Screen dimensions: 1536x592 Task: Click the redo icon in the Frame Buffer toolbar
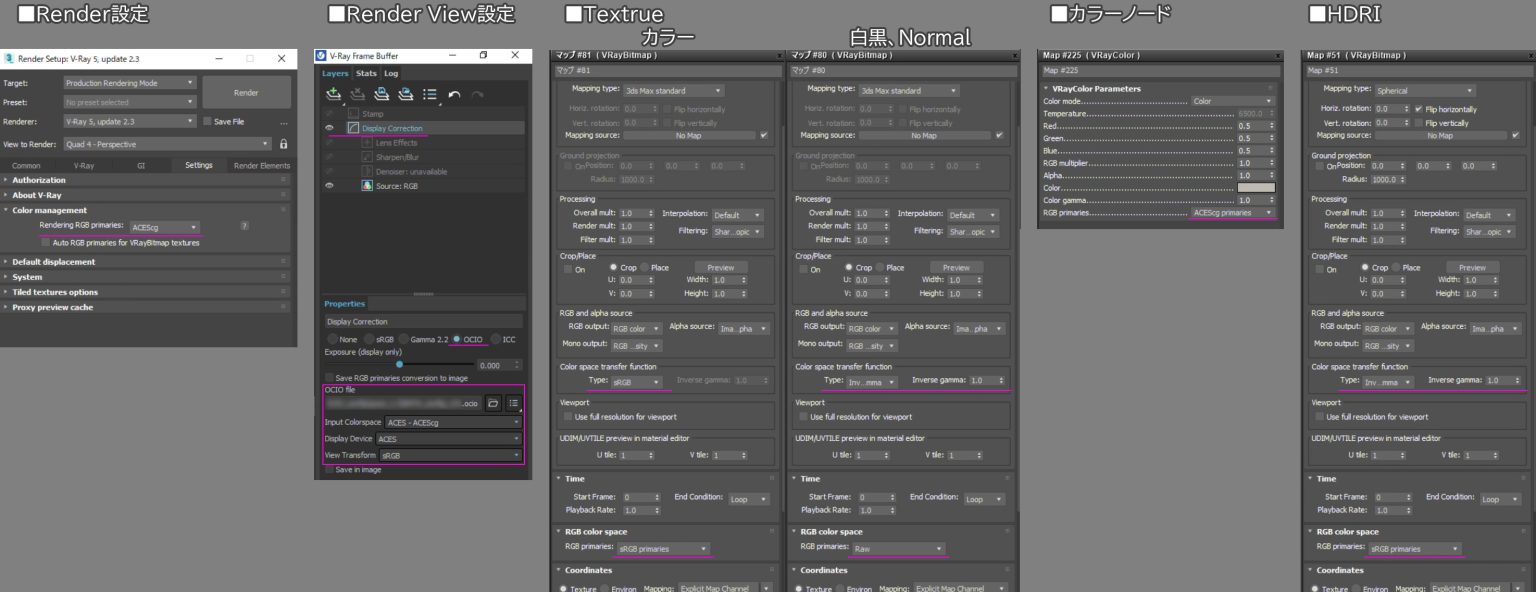coord(478,95)
